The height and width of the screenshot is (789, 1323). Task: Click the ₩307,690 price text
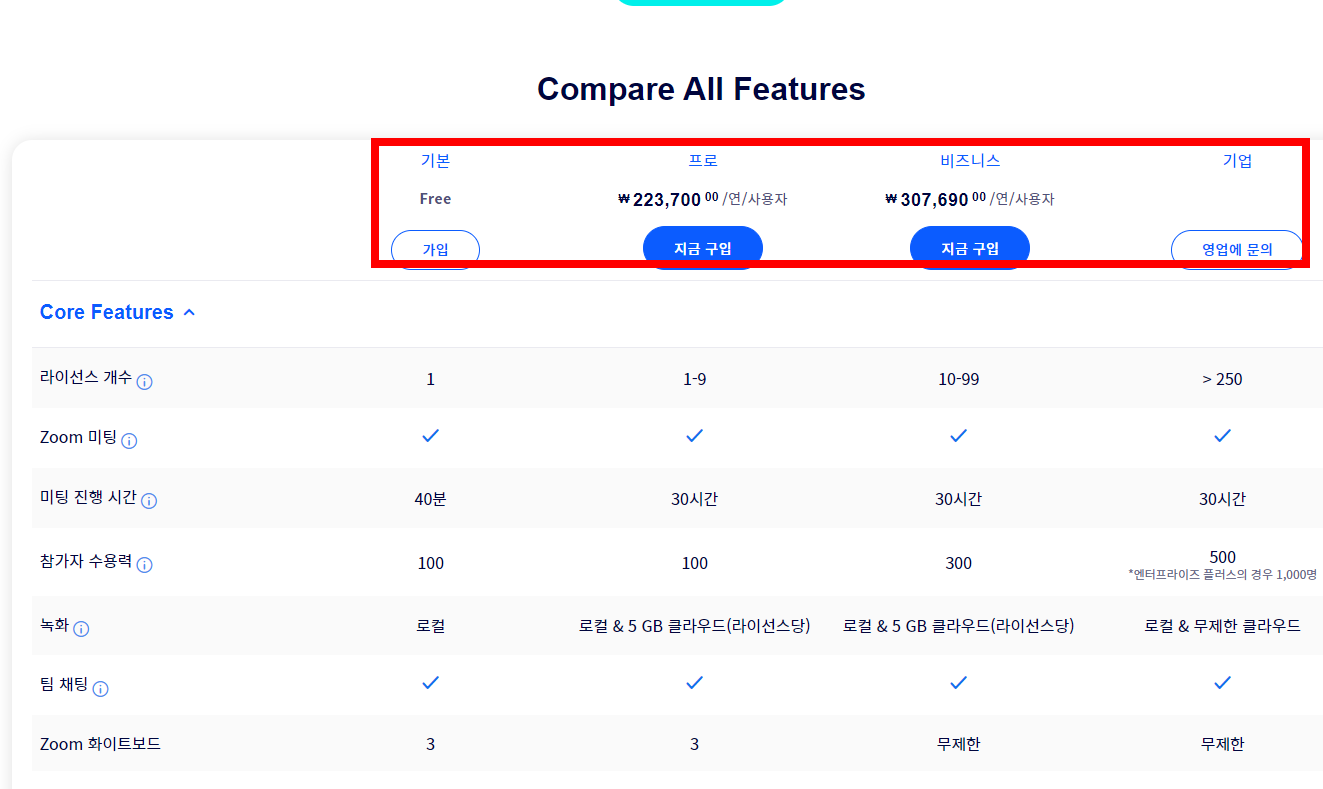[x=935, y=199]
